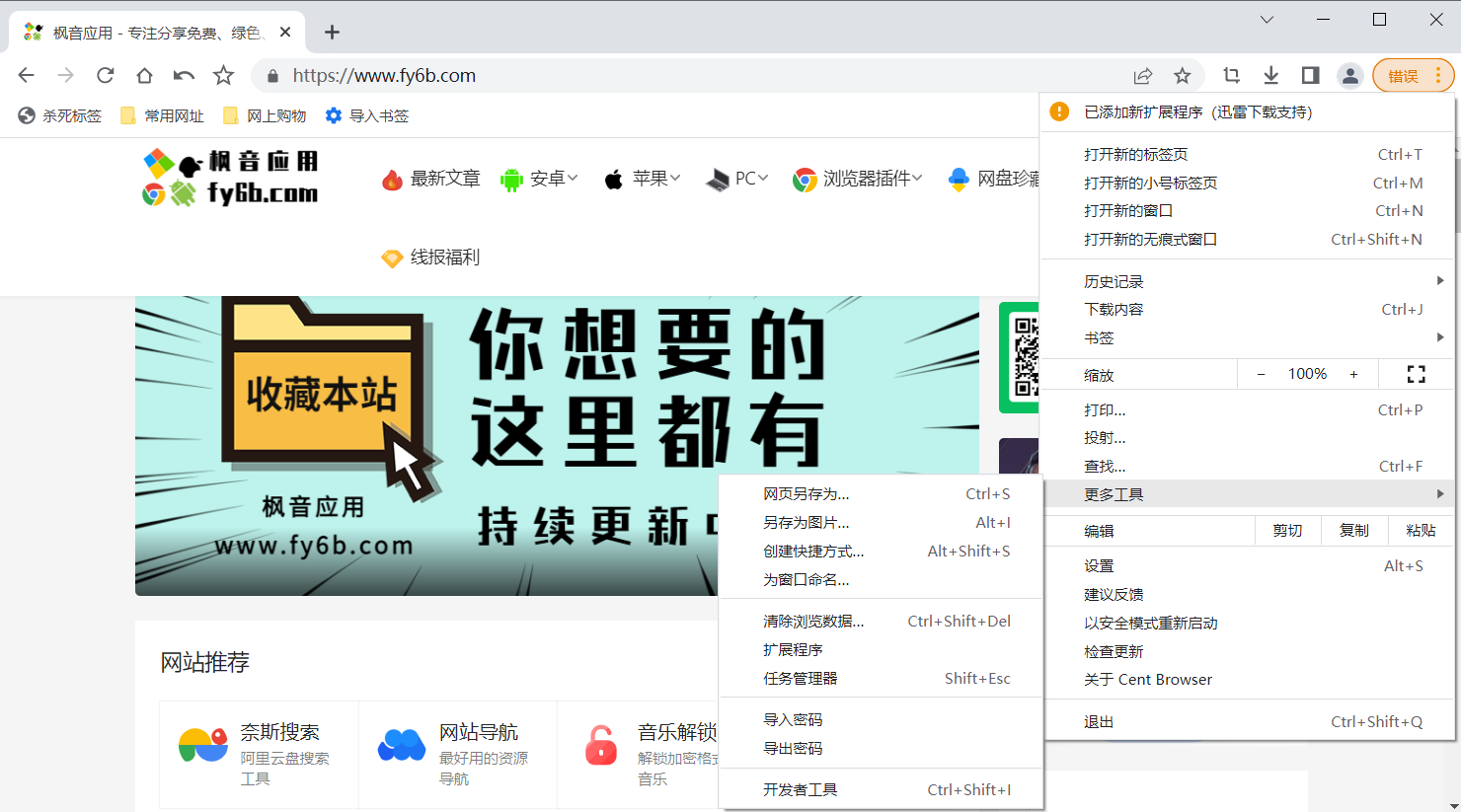Select 打印... menu item
This screenshot has height=812, width=1461.
pyautogui.click(x=1248, y=409)
